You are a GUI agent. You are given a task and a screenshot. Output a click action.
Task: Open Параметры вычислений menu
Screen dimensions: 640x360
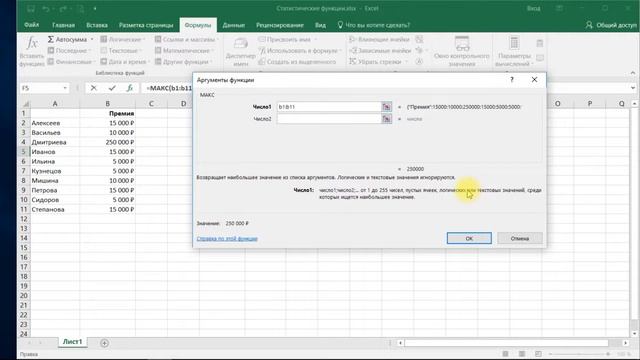[x=514, y=51]
